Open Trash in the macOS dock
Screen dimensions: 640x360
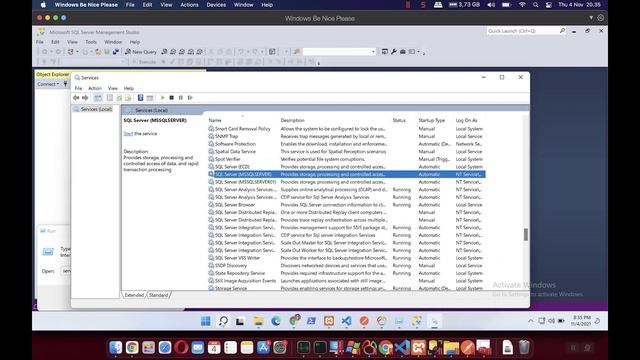click(x=524, y=347)
